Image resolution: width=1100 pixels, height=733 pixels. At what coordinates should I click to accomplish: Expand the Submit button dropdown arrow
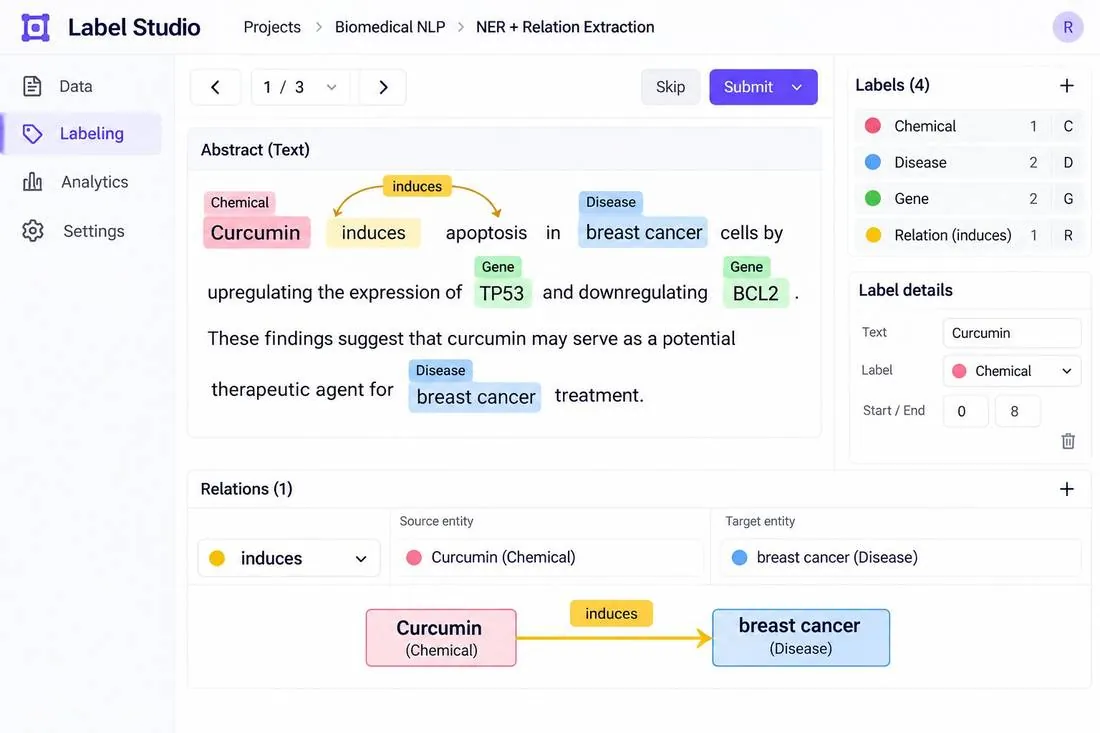pos(797,87)
